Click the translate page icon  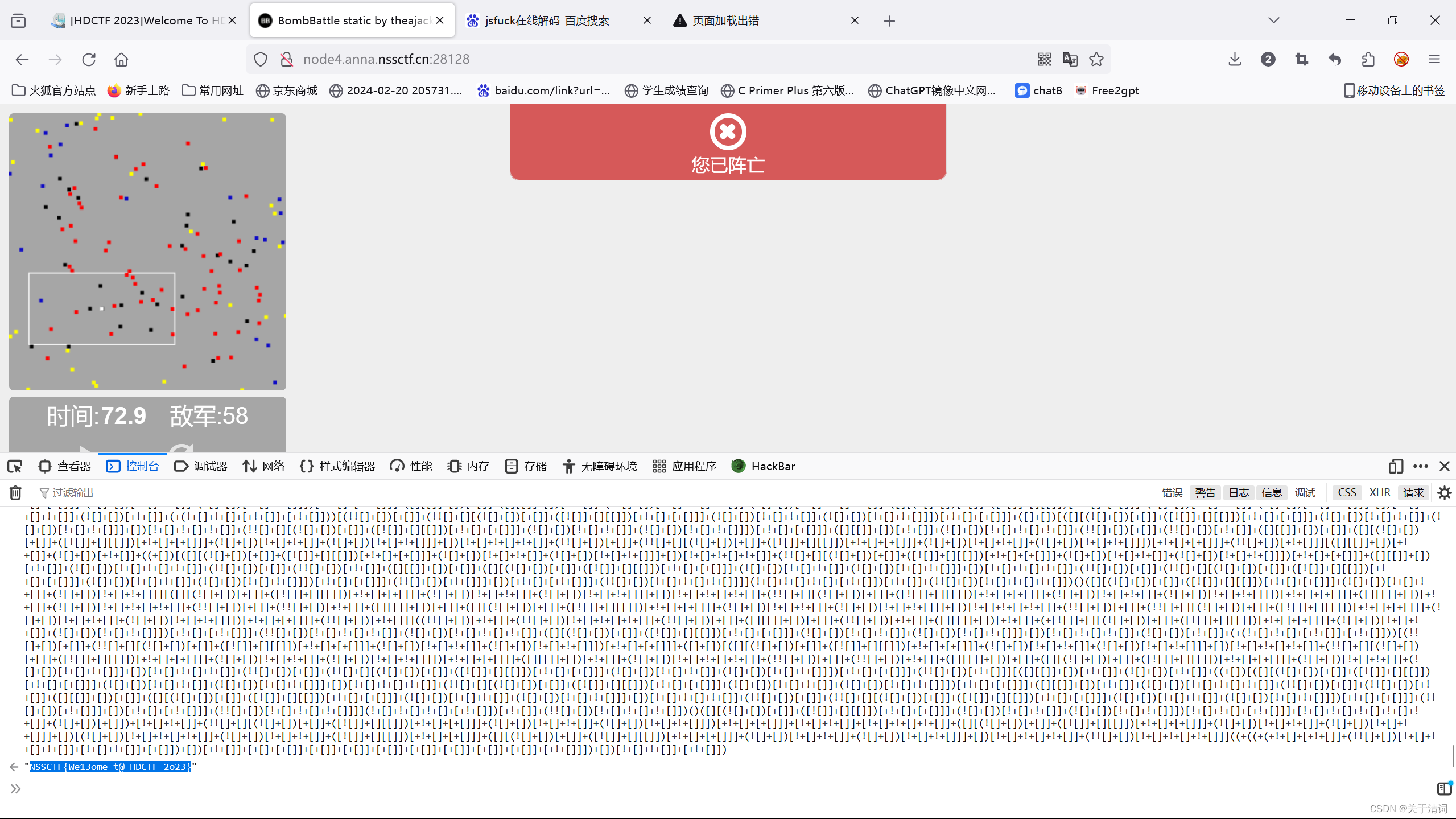coord(1070,59)
